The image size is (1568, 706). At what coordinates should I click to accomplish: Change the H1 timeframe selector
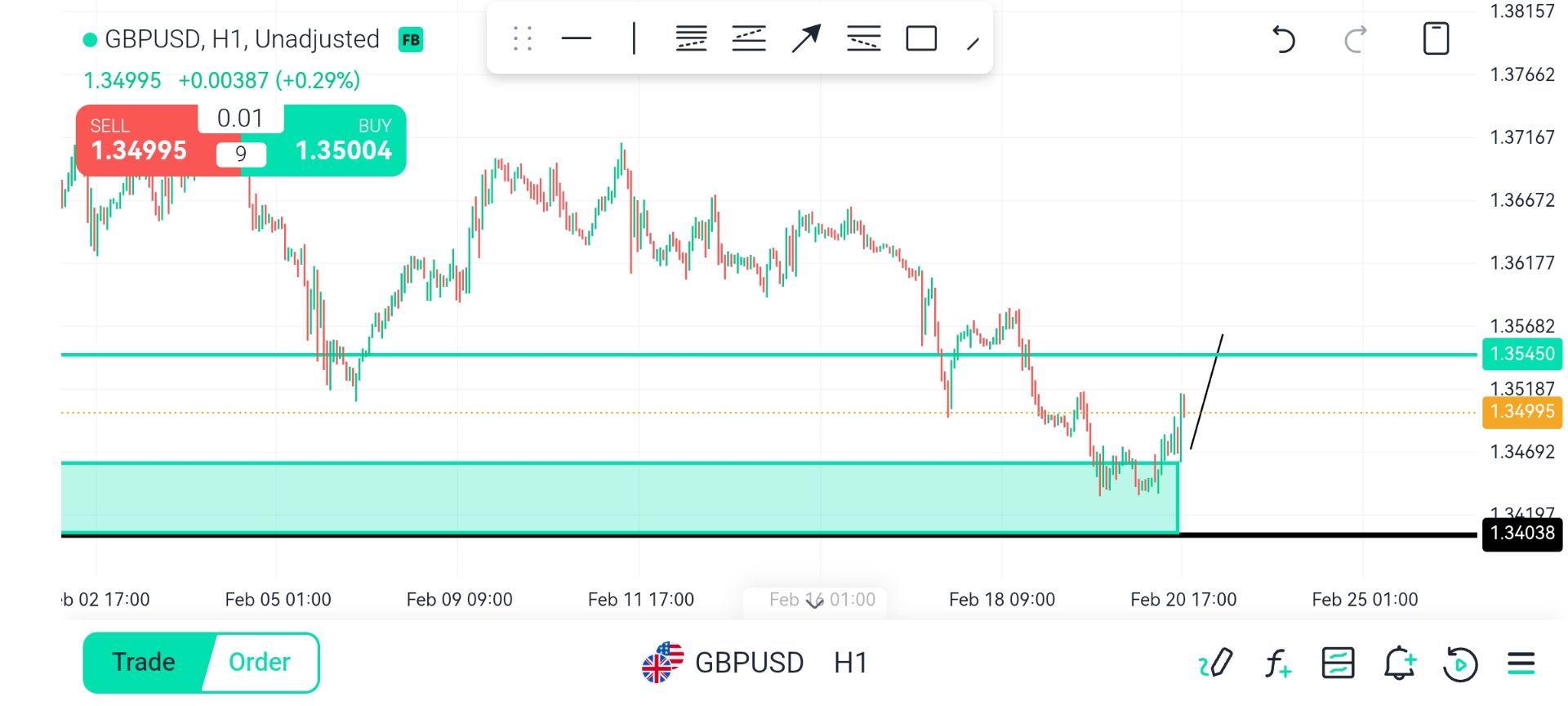(x=850, y=663)
